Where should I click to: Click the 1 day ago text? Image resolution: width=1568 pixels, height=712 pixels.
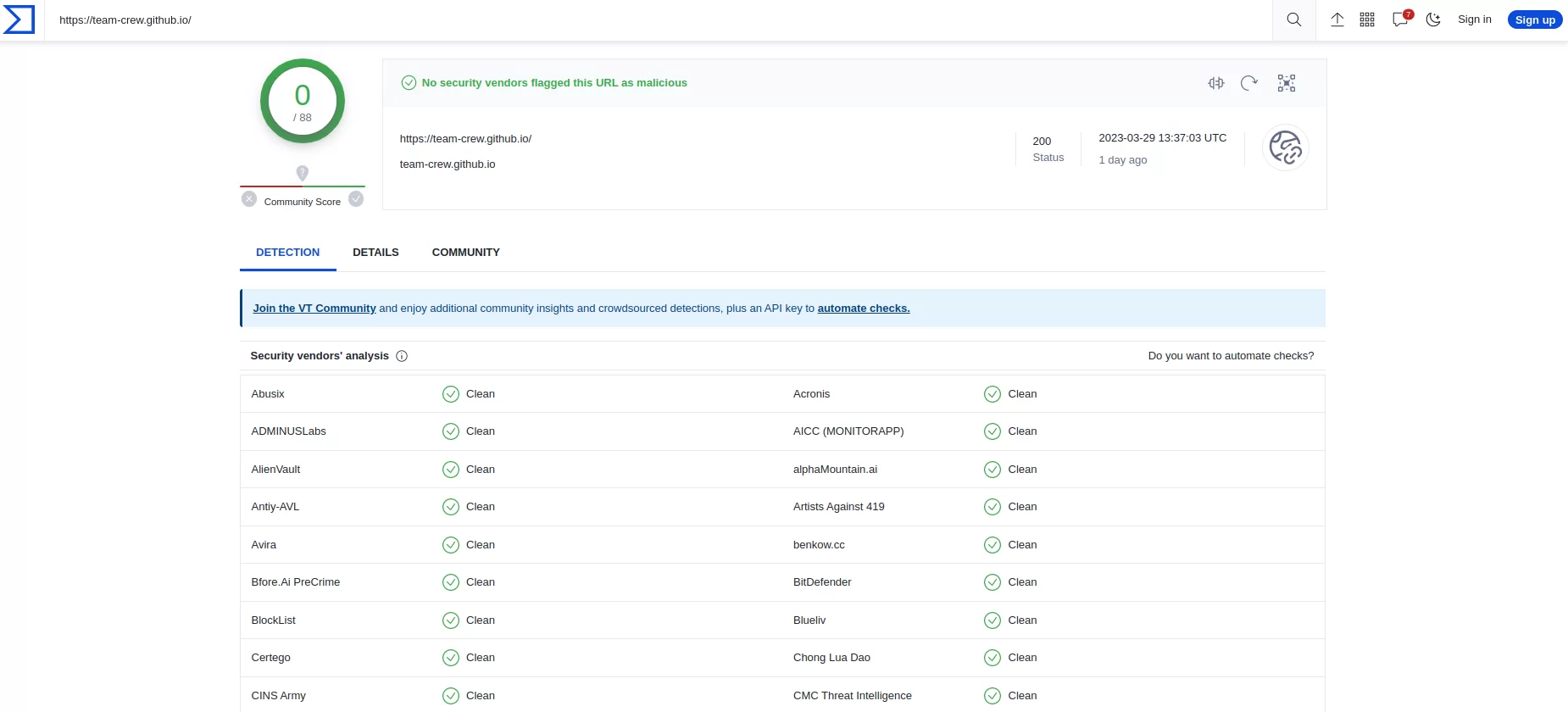pos(1123,160)
